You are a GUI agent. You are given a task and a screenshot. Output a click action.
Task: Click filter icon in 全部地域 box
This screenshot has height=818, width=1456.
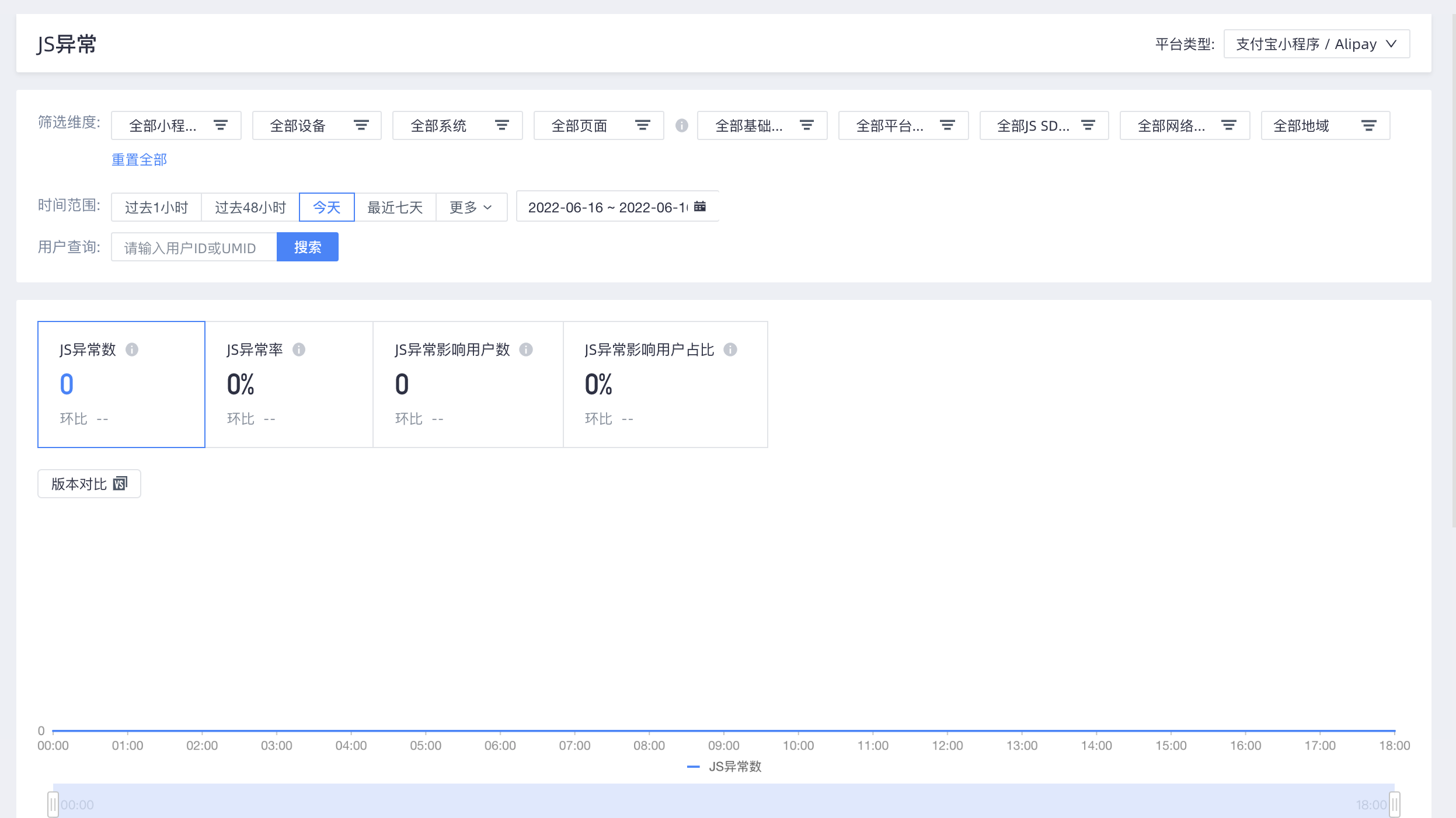point(1369,125)
